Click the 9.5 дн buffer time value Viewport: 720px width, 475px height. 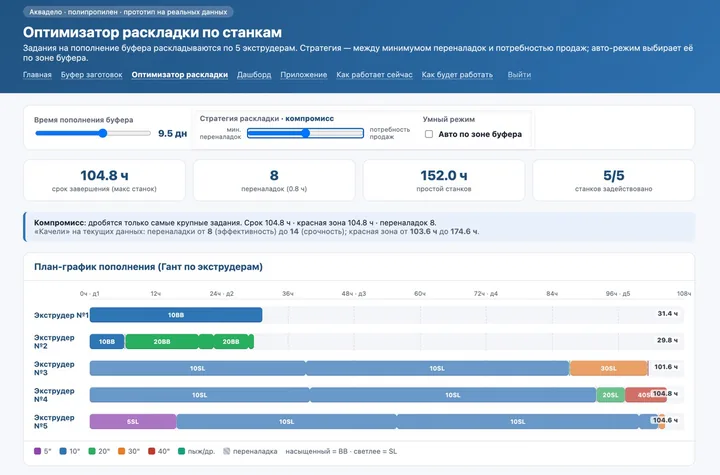[173, 134]
